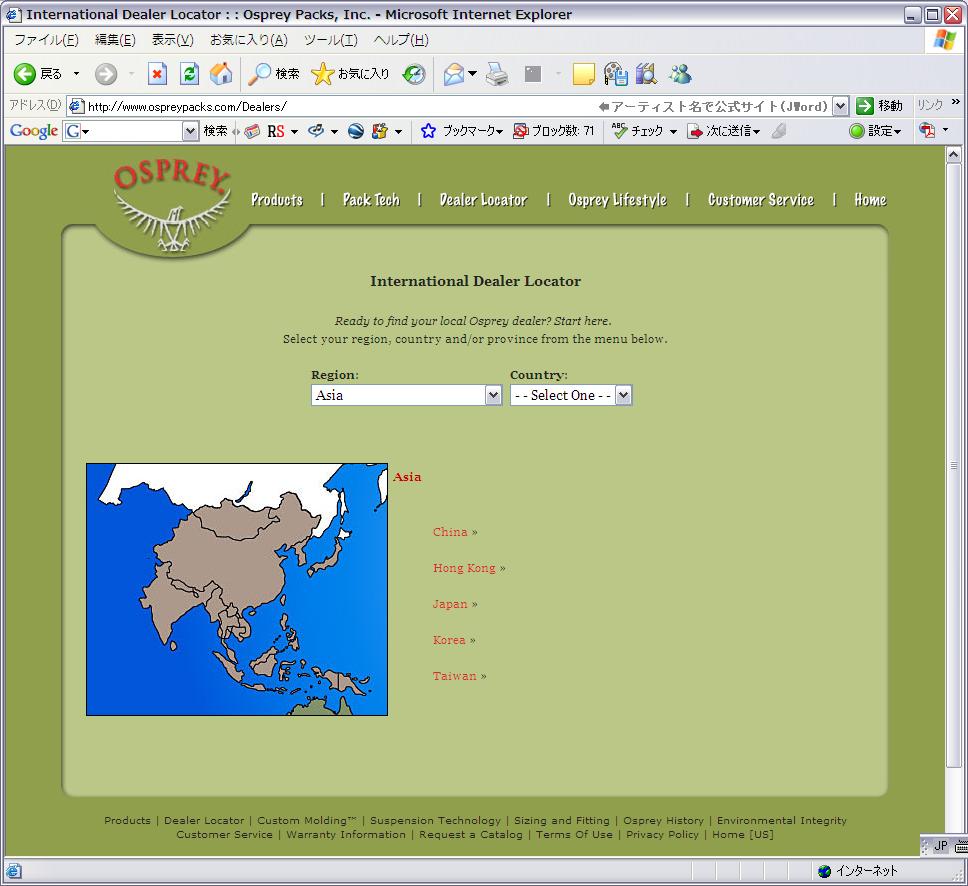Screen dimensions: 968x886
Task: Click the Messenger people icon
Action: click(680, 74)
